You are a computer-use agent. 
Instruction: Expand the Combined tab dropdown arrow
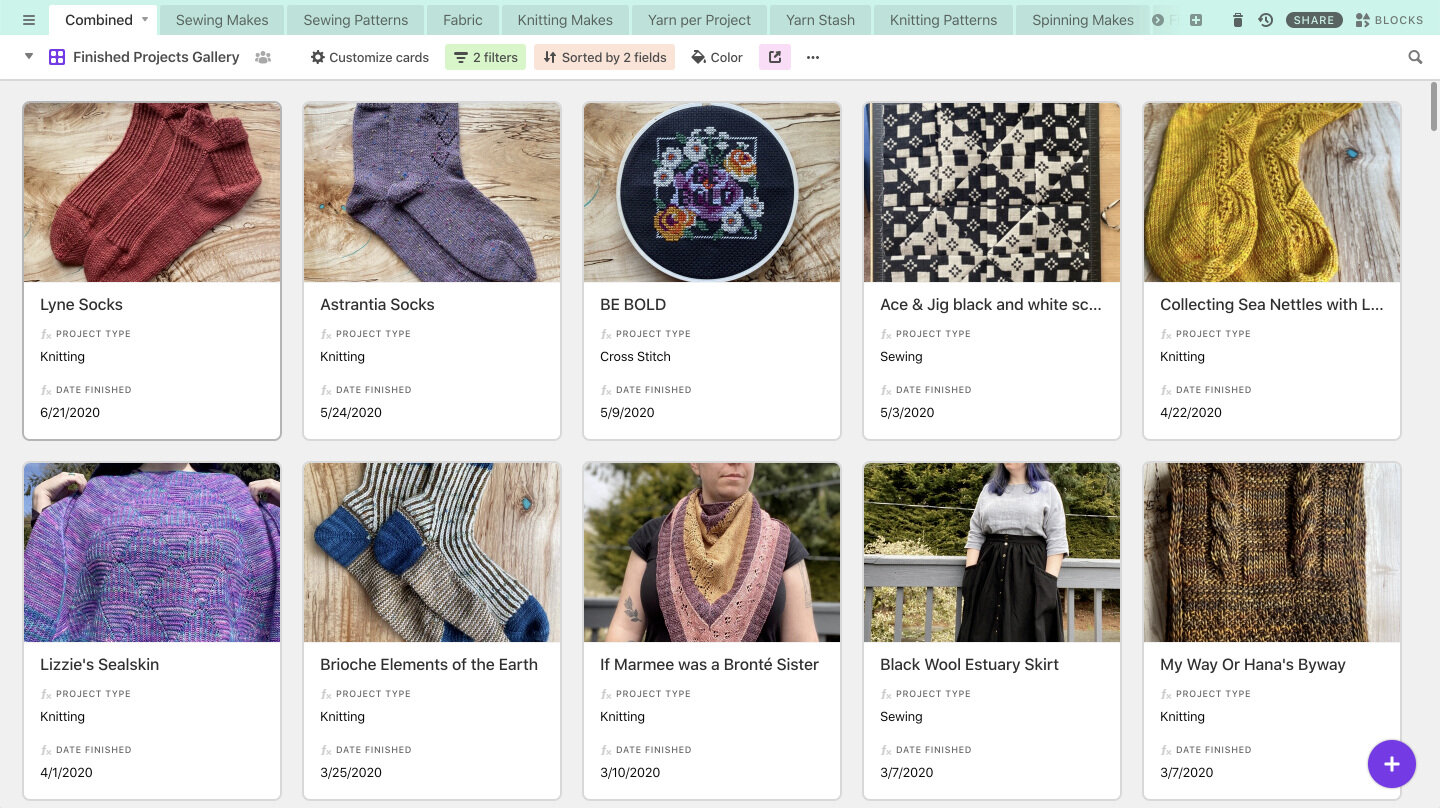pos(145,20)
